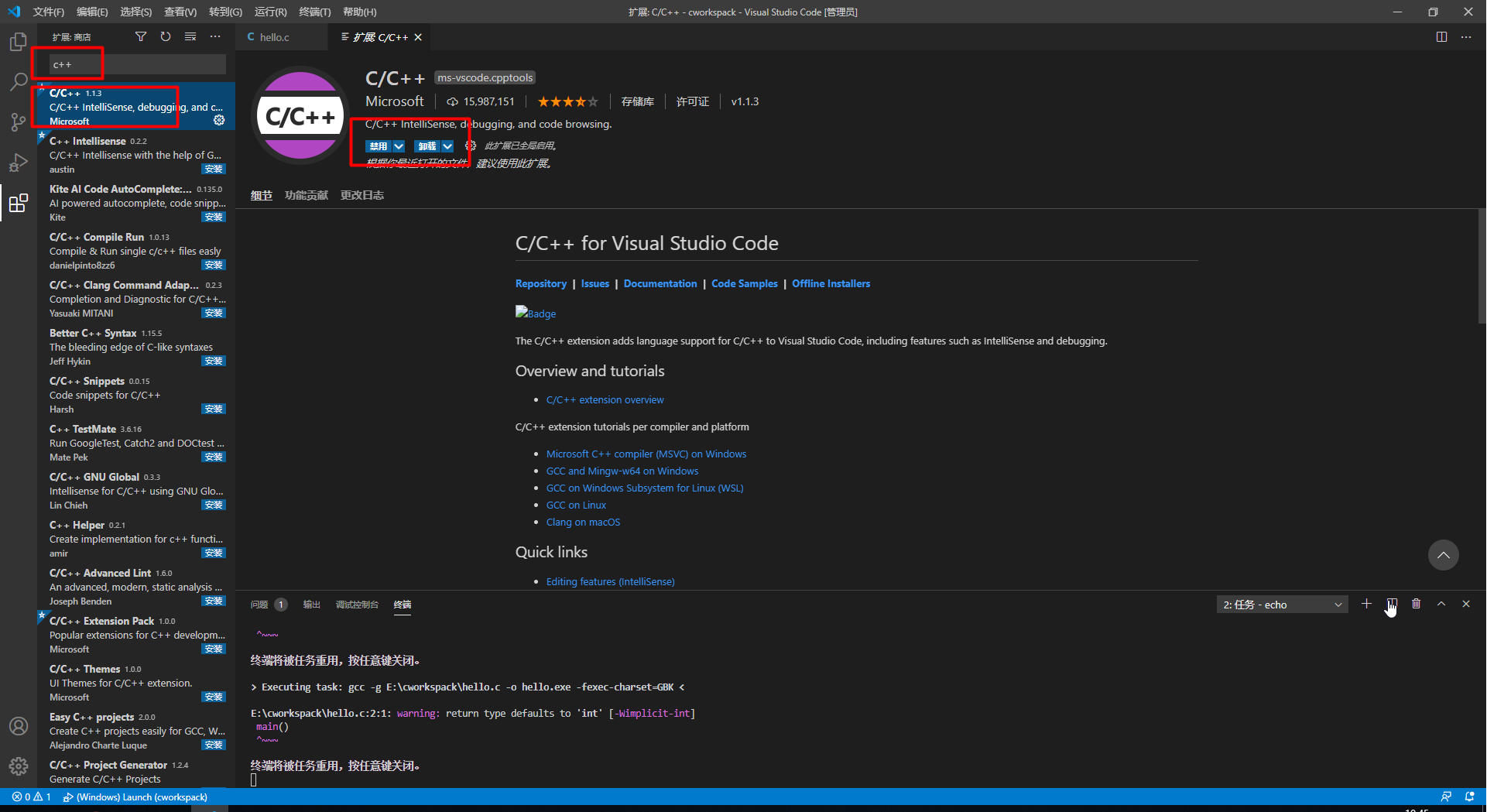Select the Extensions view icon
The width and height of the screenshot is (1487, 812).
19,203
